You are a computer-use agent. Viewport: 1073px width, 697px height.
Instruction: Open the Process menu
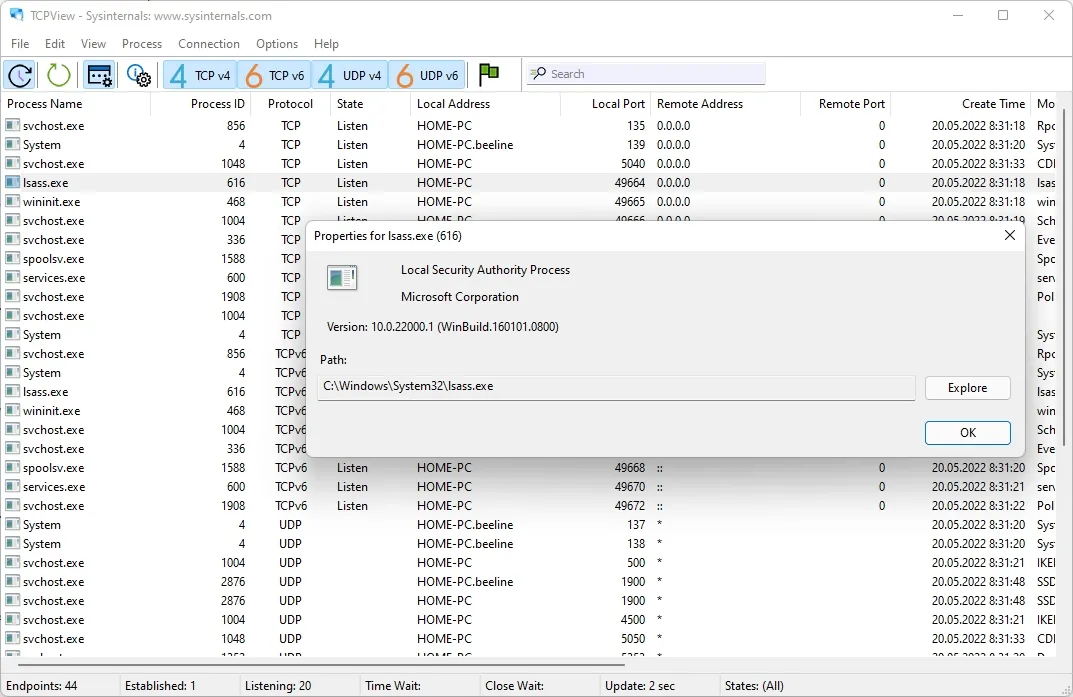pyautogui.click(x=142, y=44)
